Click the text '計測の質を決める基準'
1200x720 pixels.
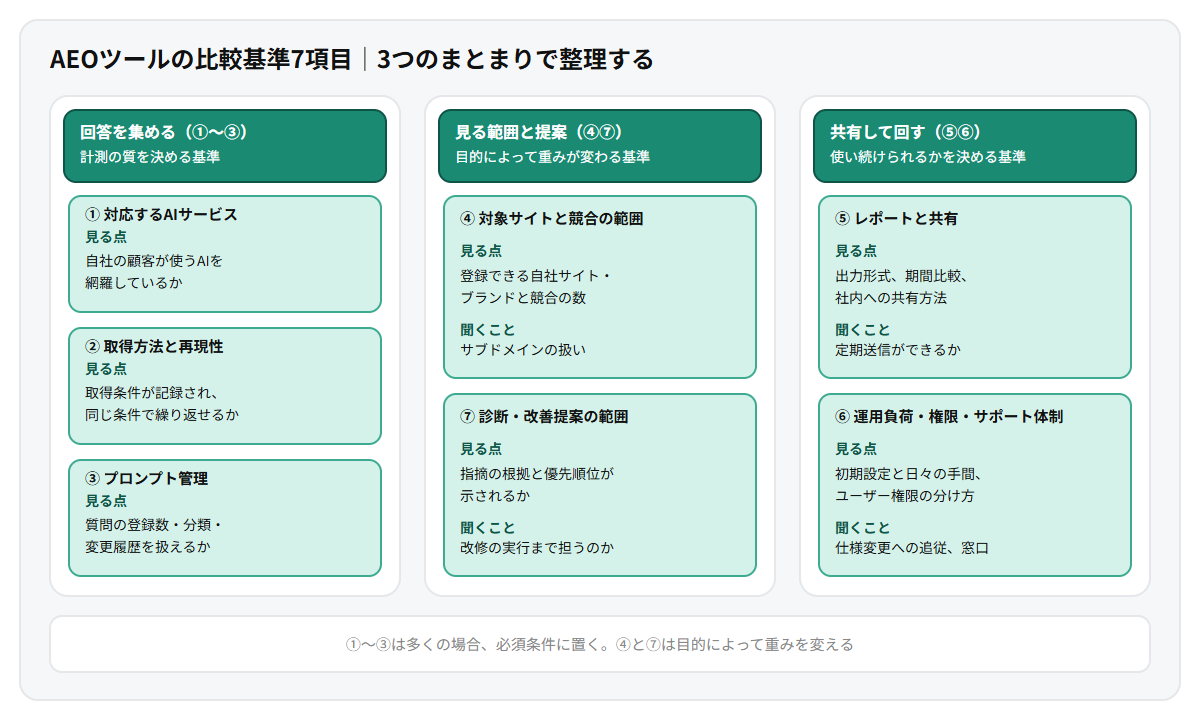tap(150, 157)
